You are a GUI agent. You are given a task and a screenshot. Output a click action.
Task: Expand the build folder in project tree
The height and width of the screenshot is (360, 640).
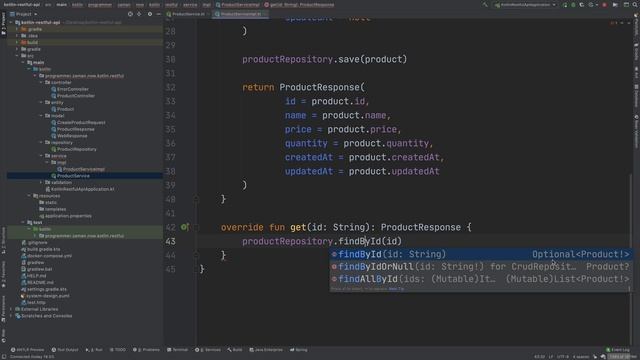[17, 42]
